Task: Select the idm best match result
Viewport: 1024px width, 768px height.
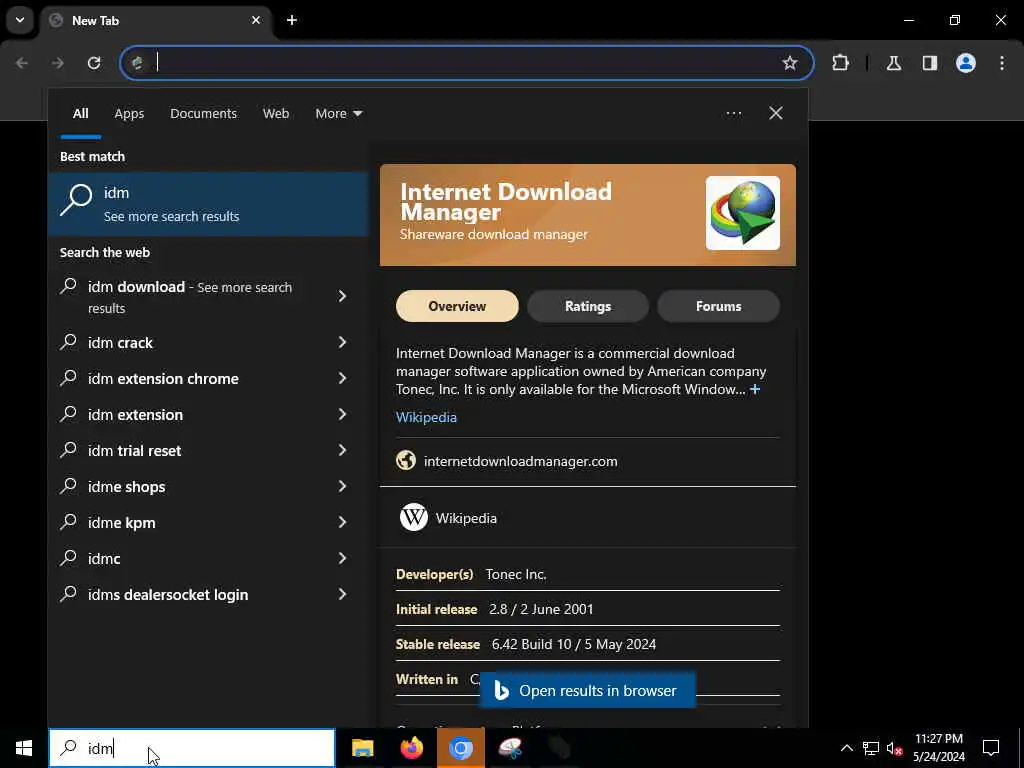Action: click(x=208, y=204)
